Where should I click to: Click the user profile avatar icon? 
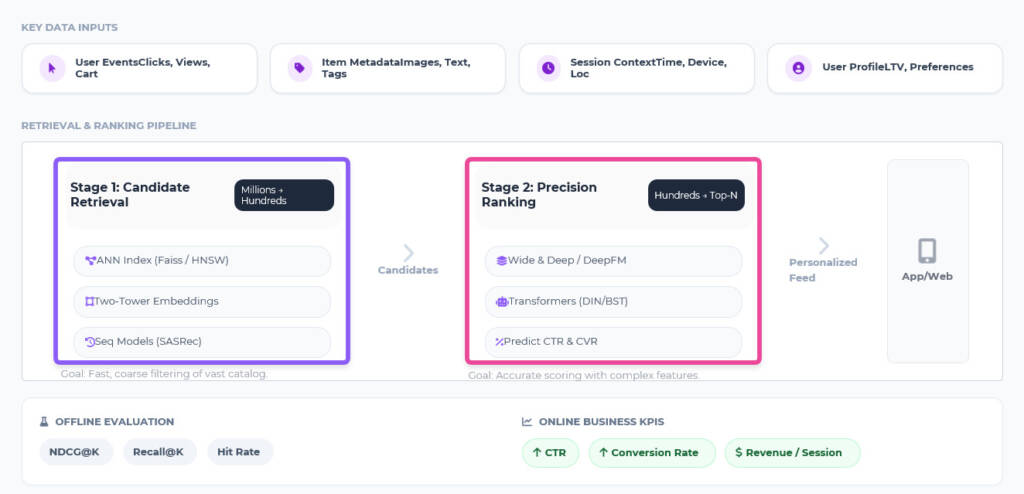click(x=798, y=68)
